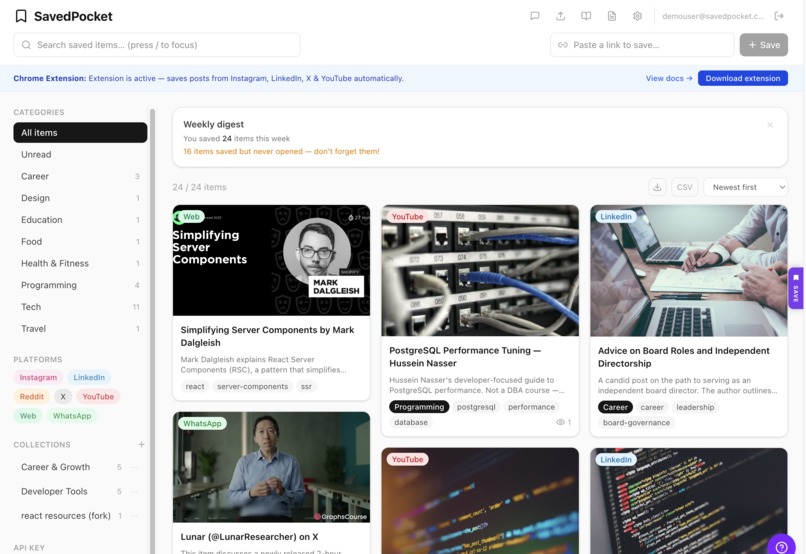Click the purple SAVE side tab
This screenshot has height=554, width=806.
796,288
